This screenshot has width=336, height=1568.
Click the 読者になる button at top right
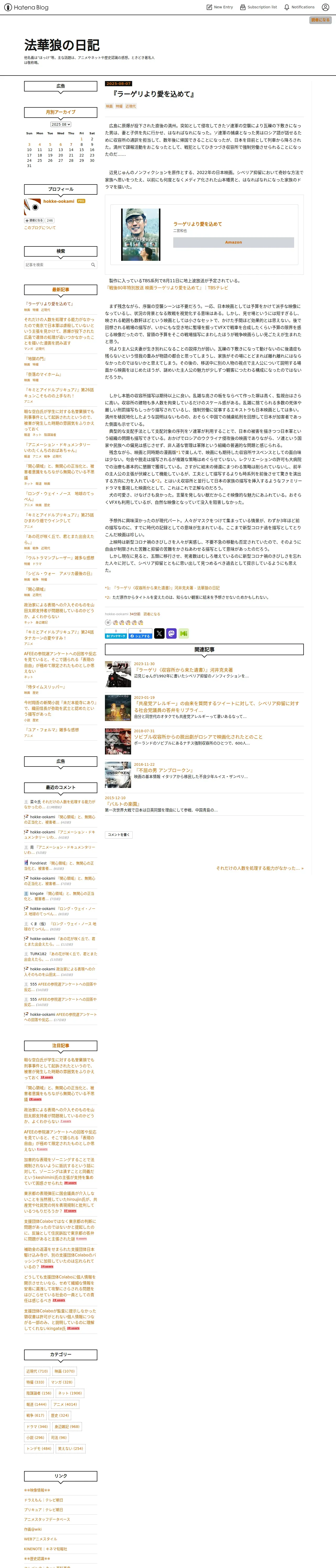tap(320, 20)
